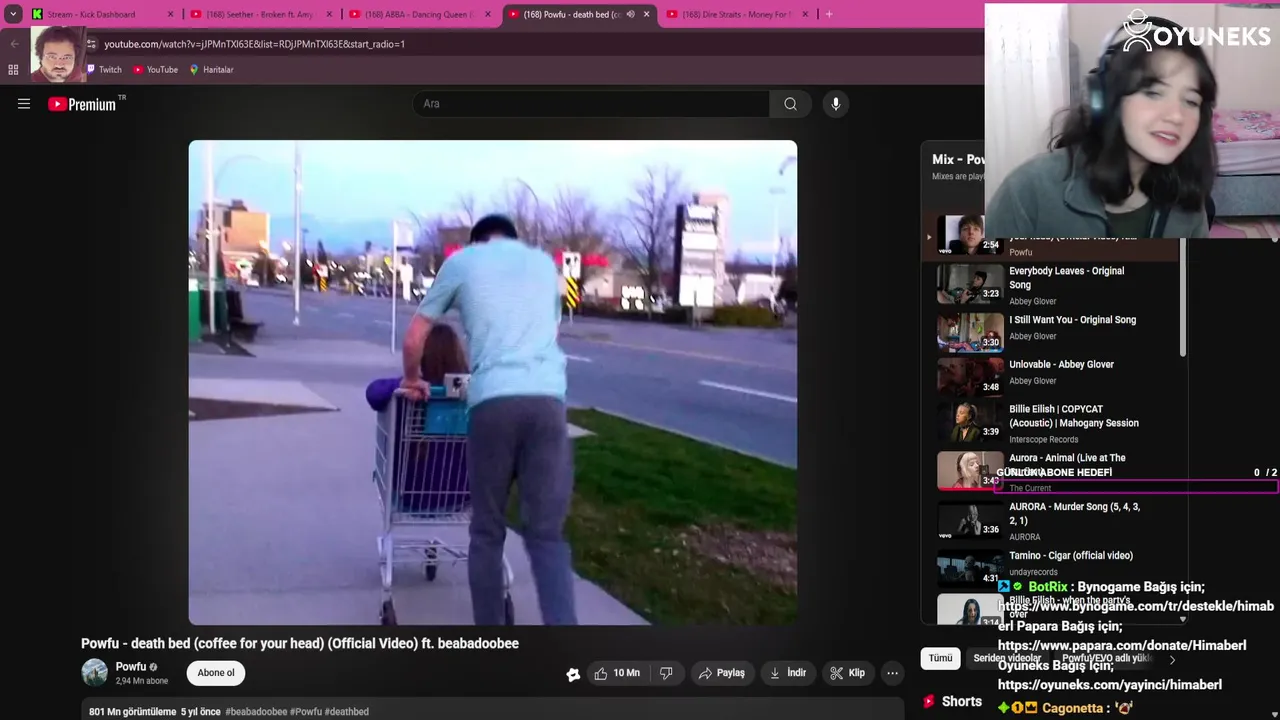Image resolution: width=1280 pixels, height=720 pixels.
Task: Play I Still Want You thumbnail
Action: pos(970,332)
